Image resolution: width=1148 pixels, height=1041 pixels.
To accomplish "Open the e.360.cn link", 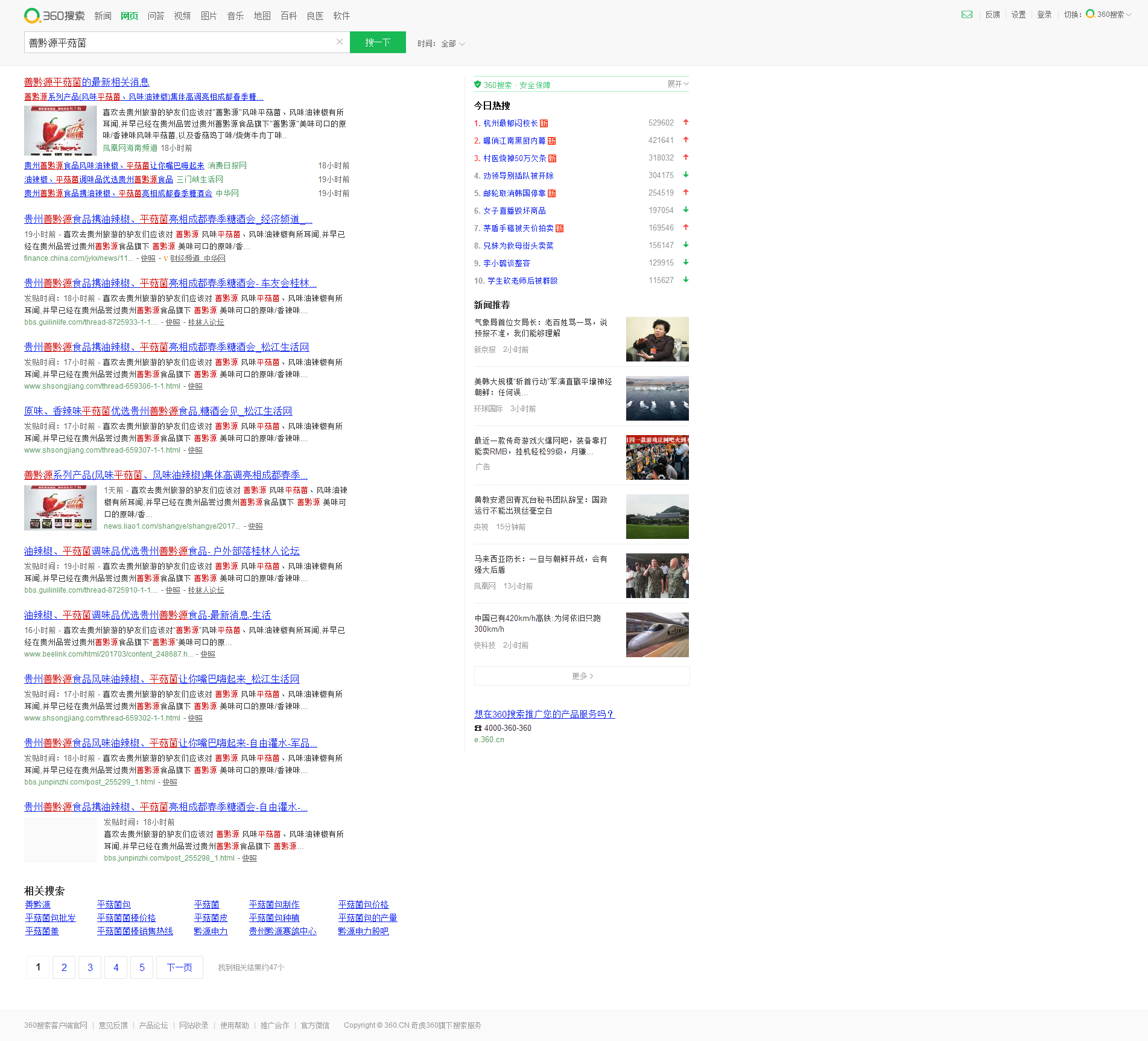I will (x=489, y=740).
